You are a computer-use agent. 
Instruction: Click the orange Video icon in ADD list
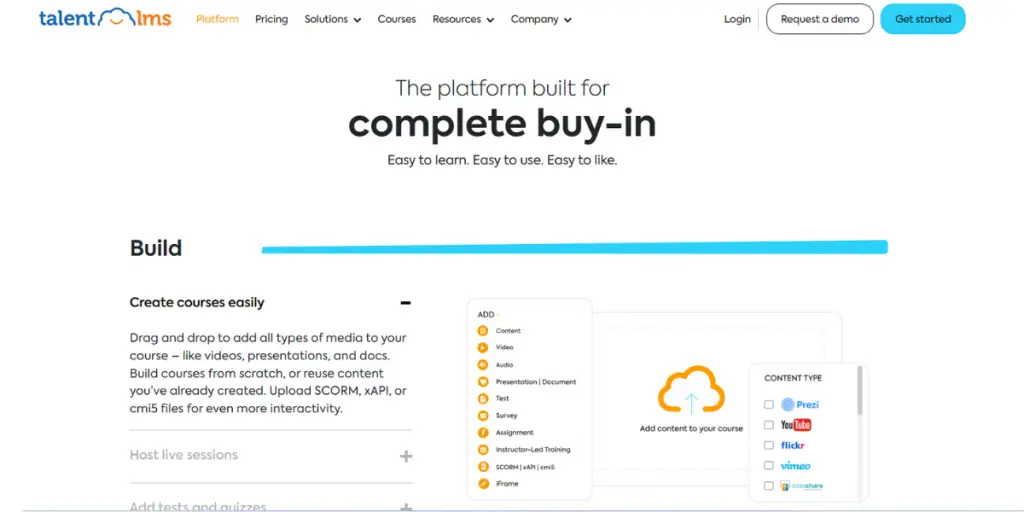click(x=482, y=348)
